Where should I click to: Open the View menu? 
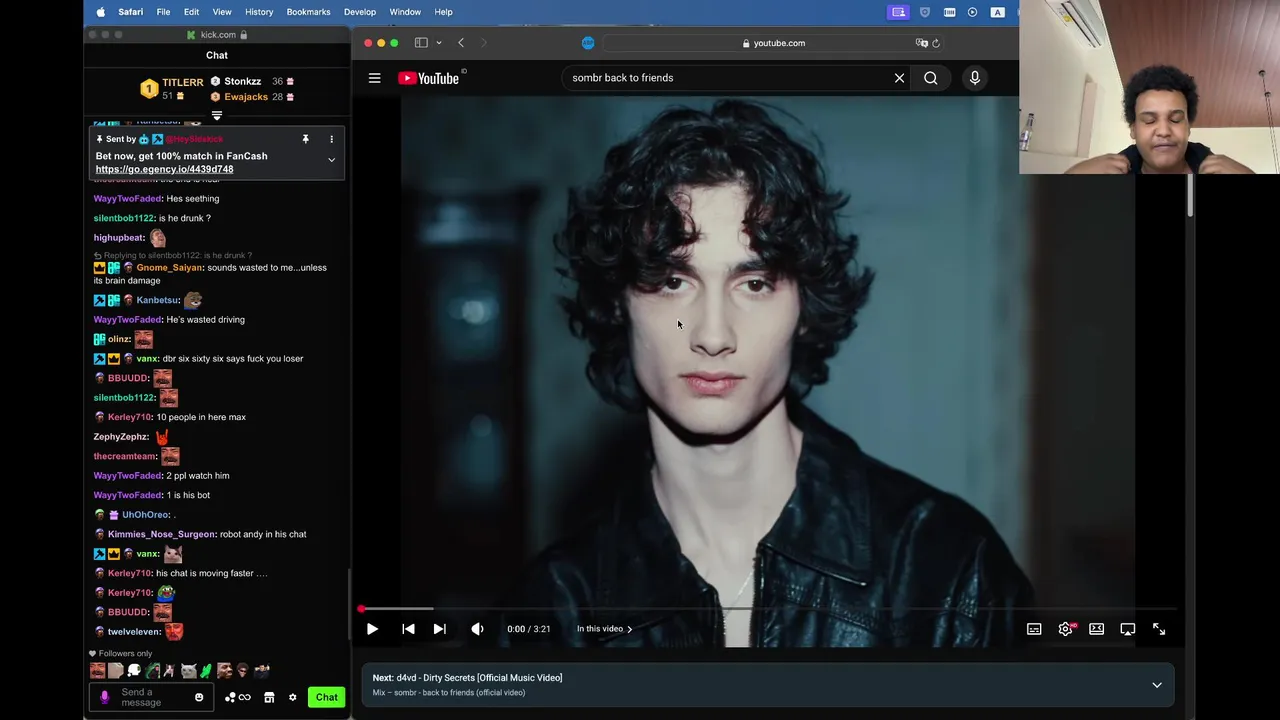tap(222, 12)
